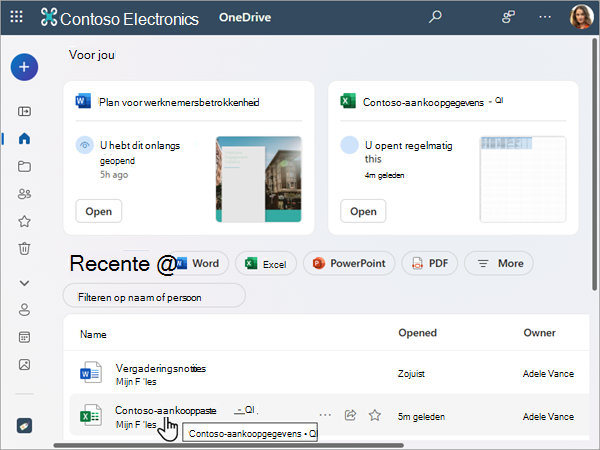Image resolution: width=600 pixels, height=450 pixels.
Task: Filter recent files by PDF
Action: tap(430, 263)
